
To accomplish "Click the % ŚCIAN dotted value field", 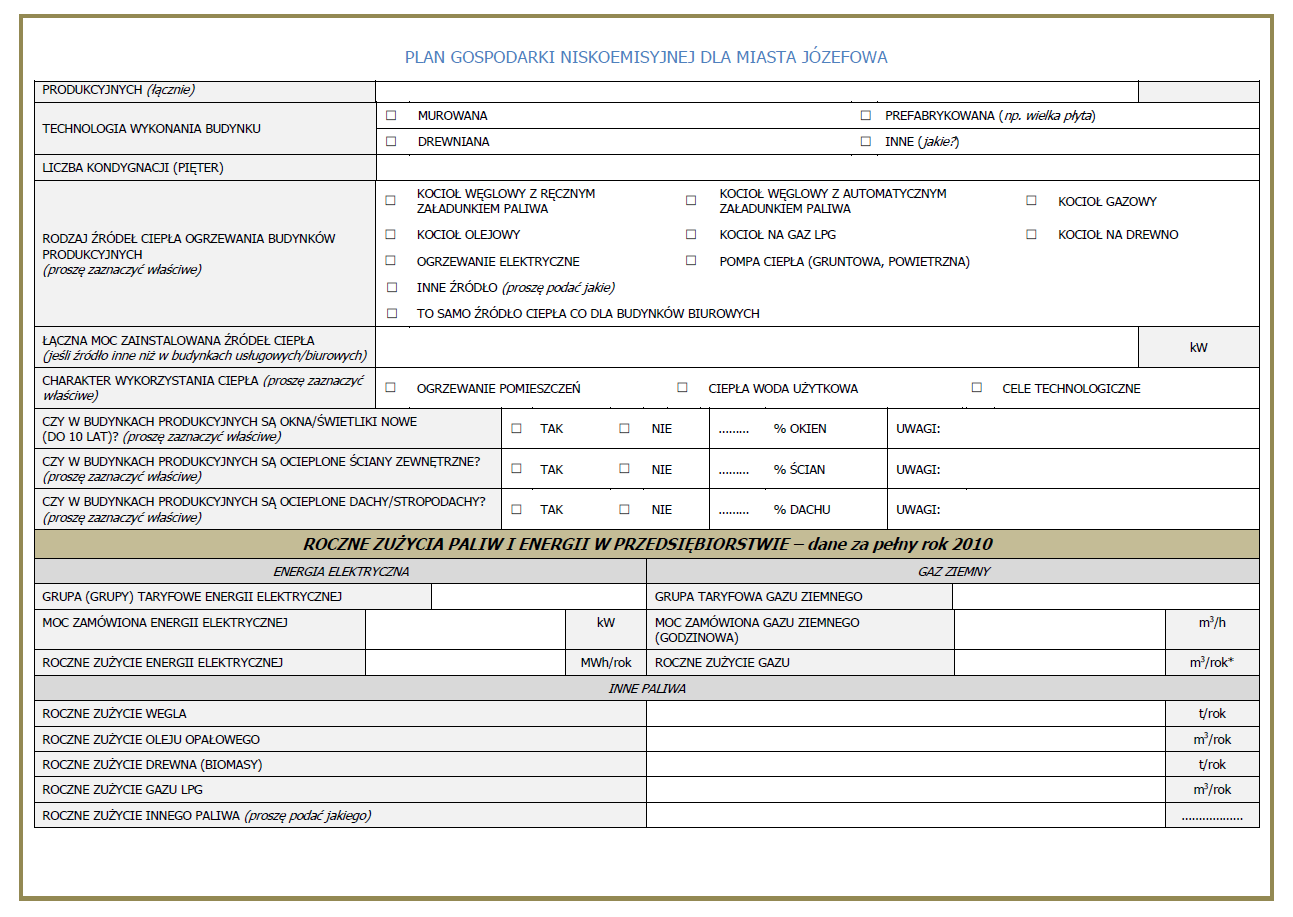I will click(734, 470).
